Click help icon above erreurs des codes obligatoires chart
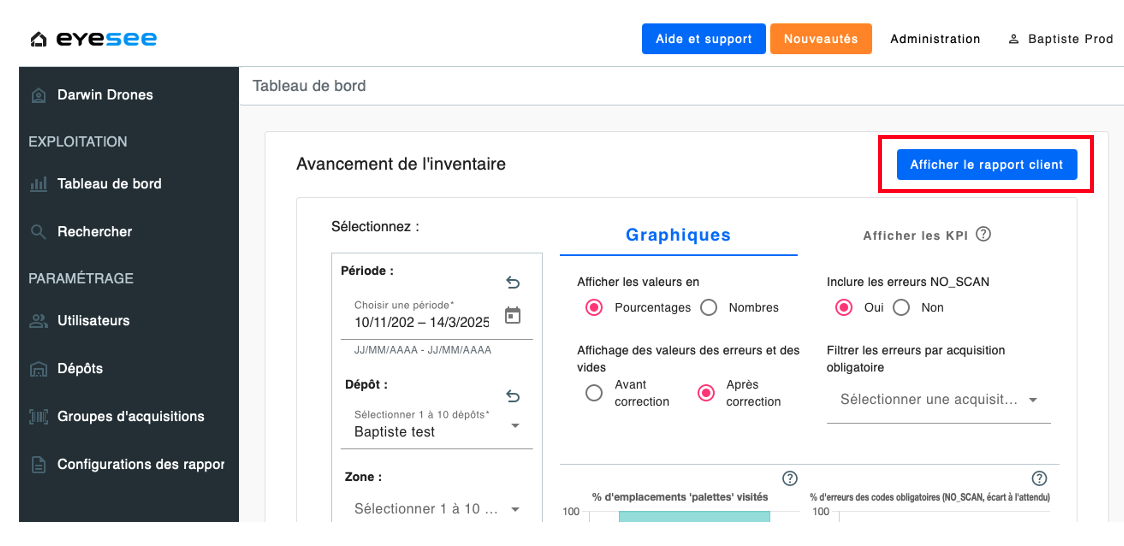 [x=1039, y=479]
